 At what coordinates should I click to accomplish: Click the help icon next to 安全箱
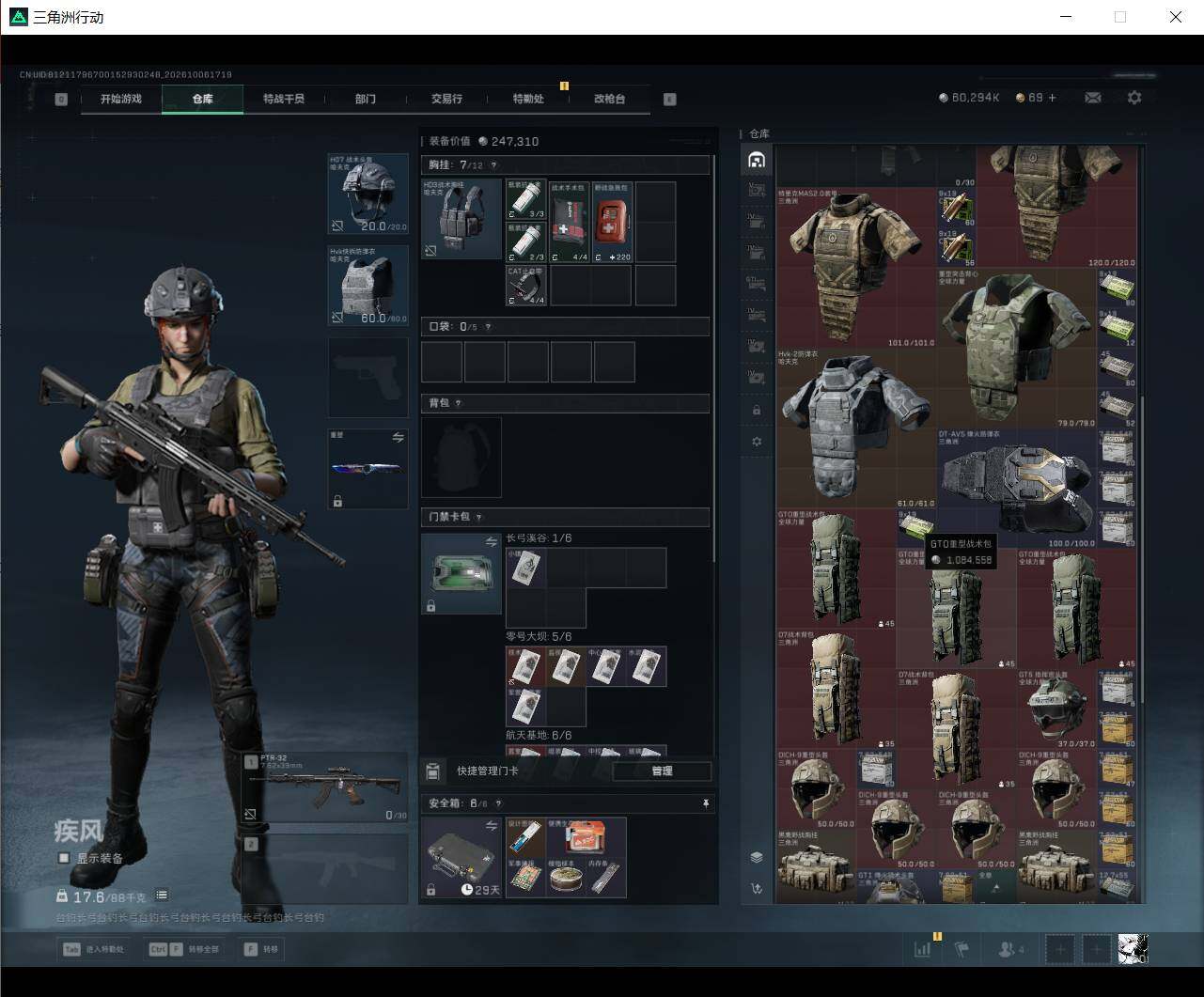498,803
